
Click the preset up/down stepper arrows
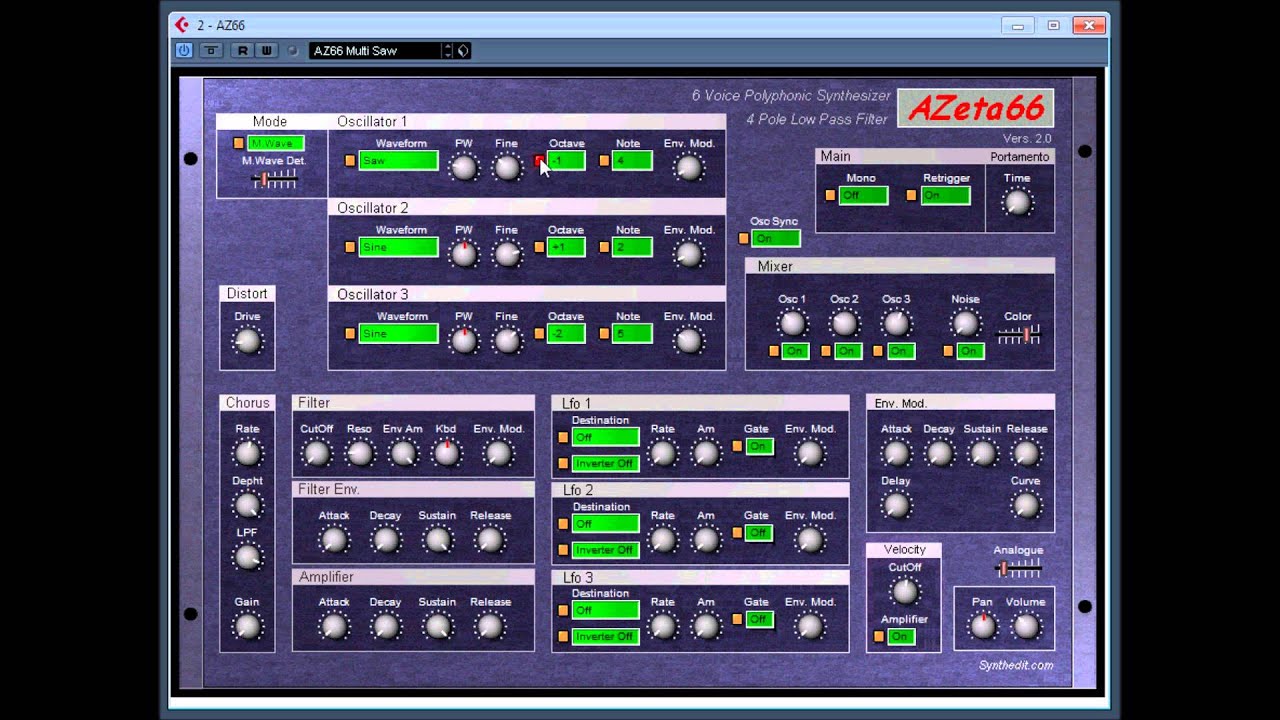(448, 50)
